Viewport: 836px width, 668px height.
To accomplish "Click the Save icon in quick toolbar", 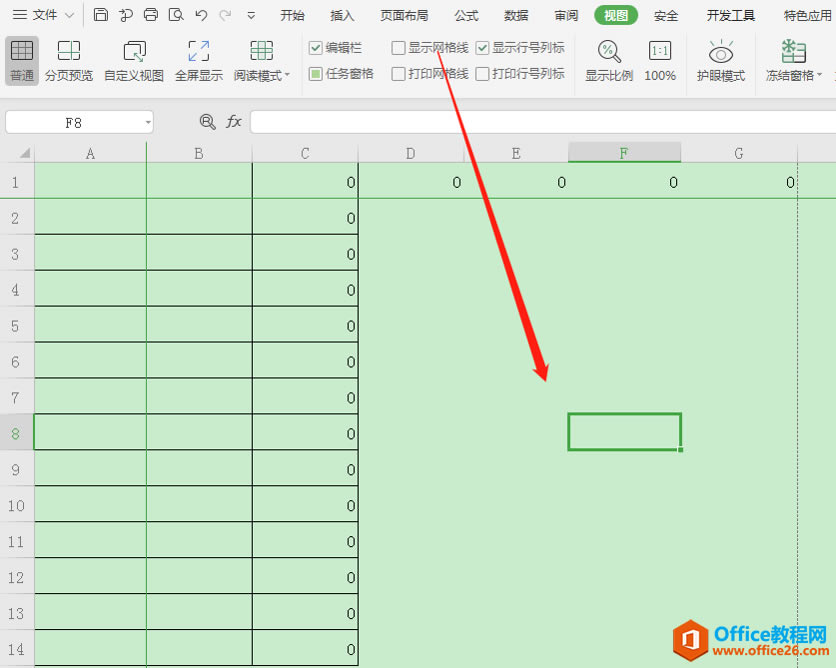I will (x=100, y=14).
